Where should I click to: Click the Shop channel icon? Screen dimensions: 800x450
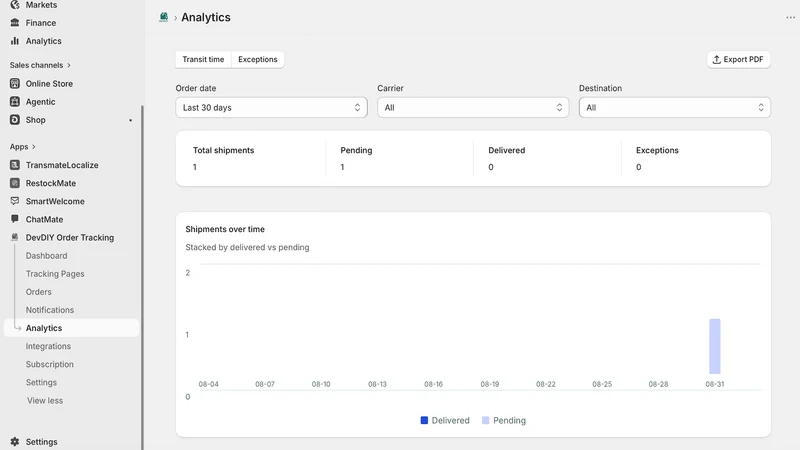[15, 119]
